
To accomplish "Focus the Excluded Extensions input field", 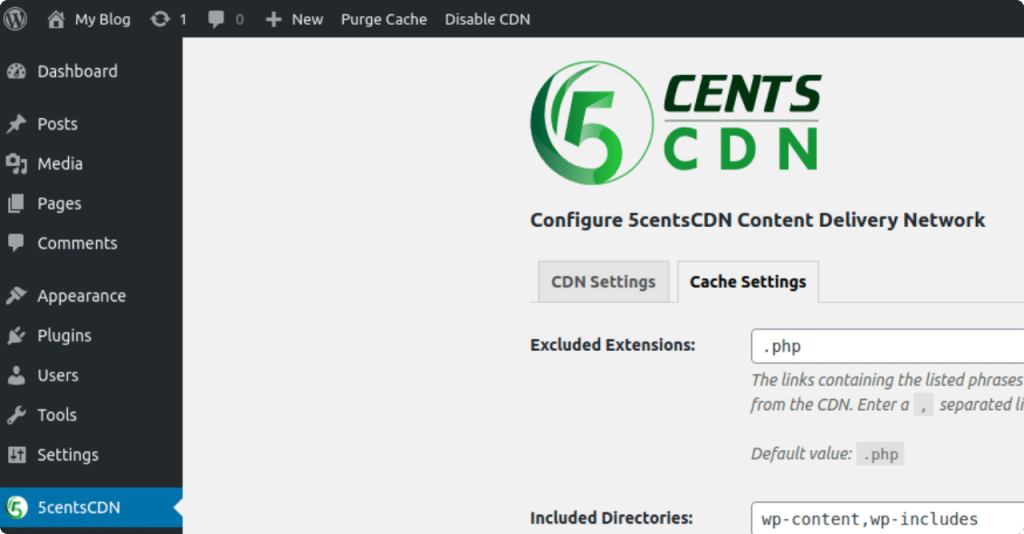I will click(x=888, y=346).
